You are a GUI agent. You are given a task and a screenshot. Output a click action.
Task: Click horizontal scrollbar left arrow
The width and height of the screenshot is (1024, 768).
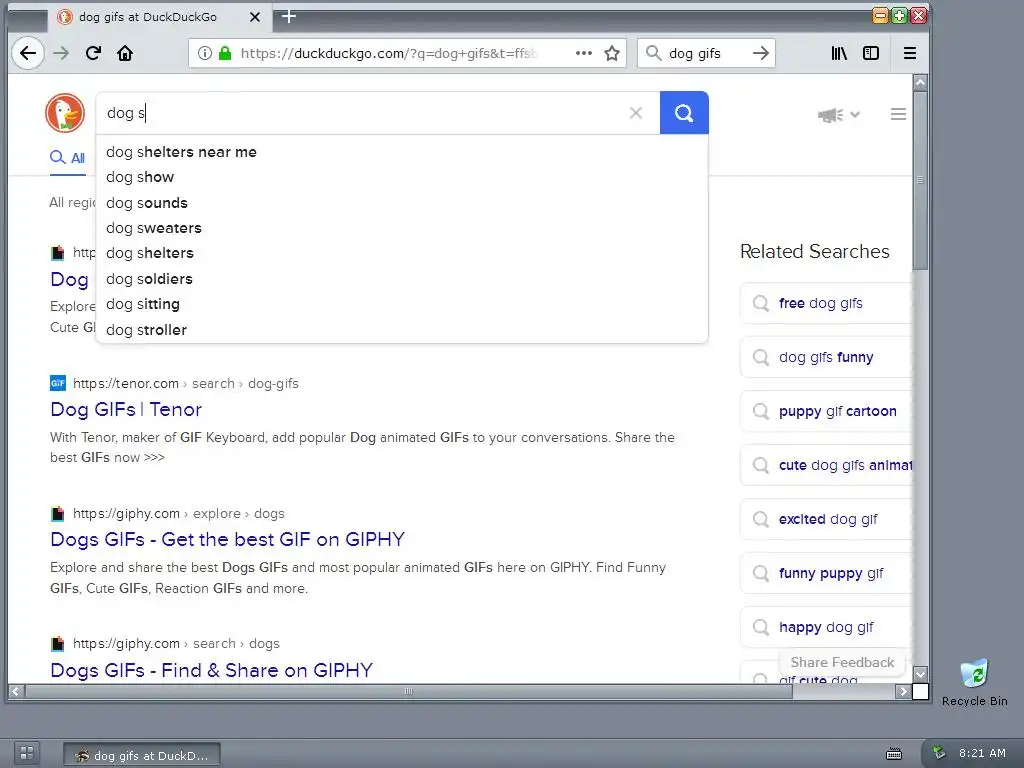pyautogui.click(x=16, y=691)
